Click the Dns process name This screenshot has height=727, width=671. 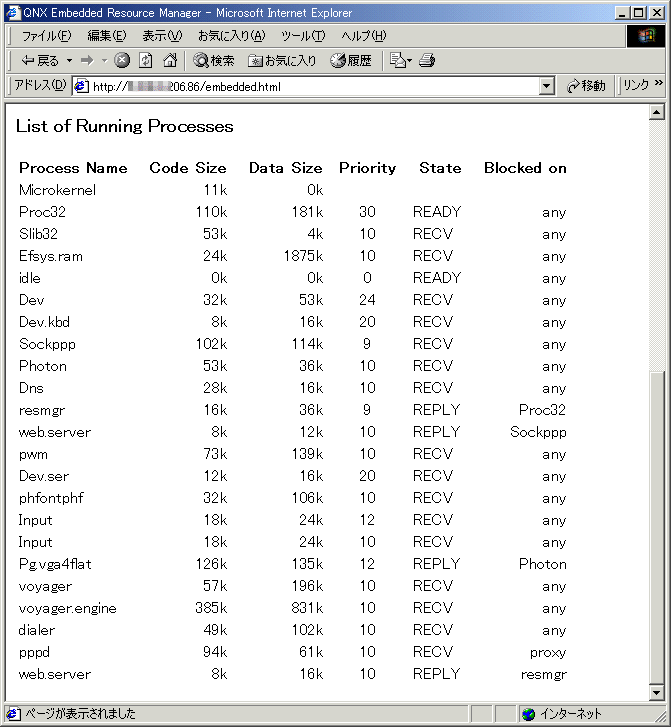click(31, 388)
